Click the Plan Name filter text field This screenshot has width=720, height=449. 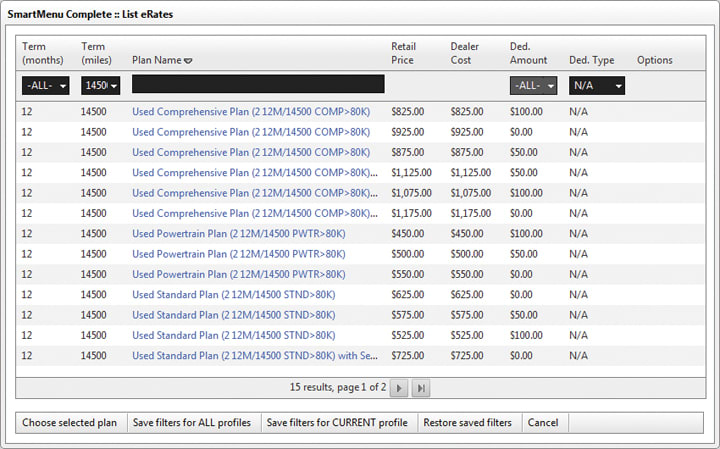point(258,85)
